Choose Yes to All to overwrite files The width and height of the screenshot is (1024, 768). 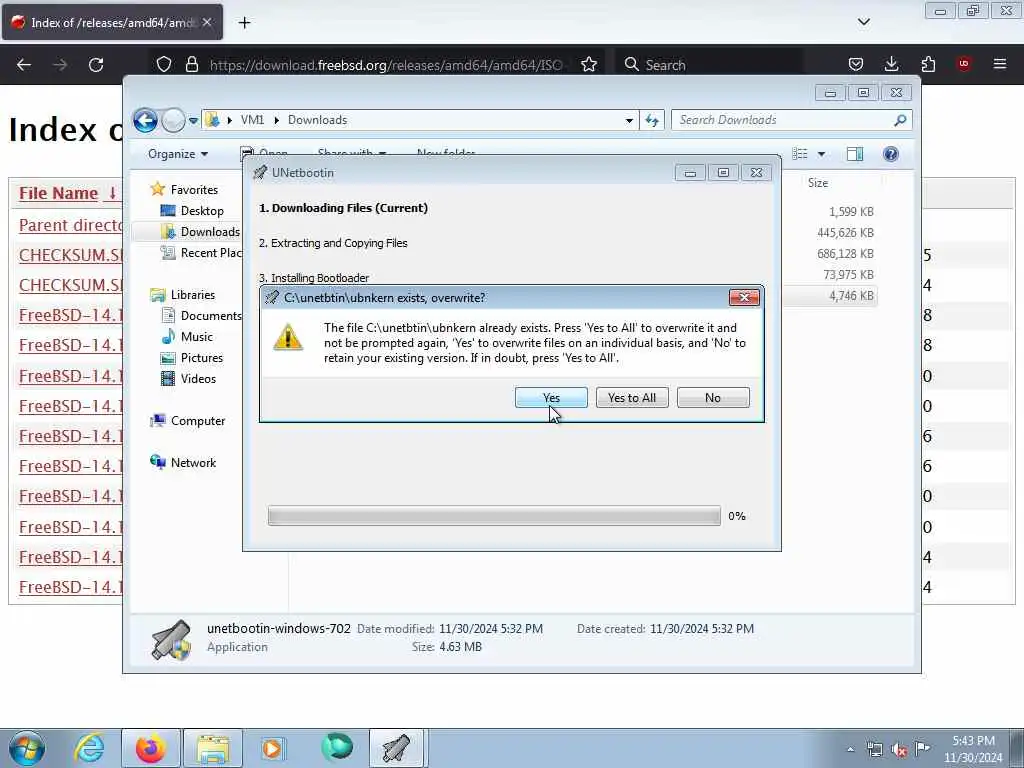tap(632, 398)
